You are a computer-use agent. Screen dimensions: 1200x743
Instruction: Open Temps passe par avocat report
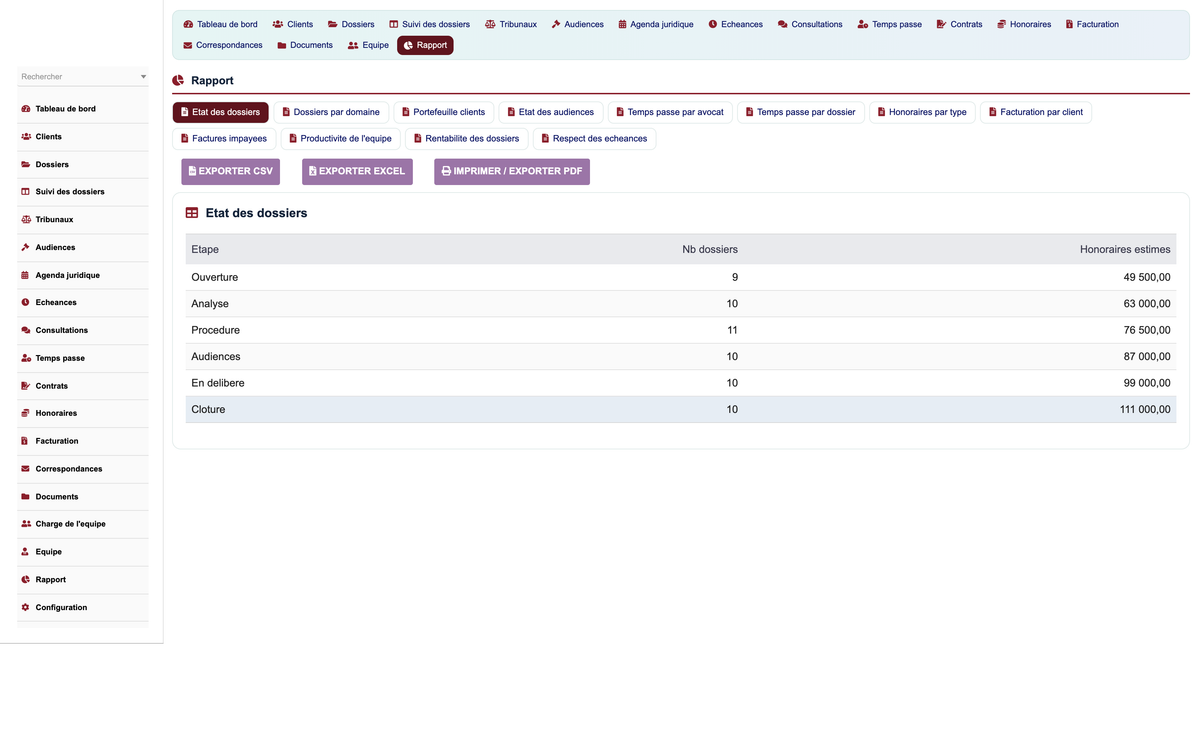[x=670, y=112]
